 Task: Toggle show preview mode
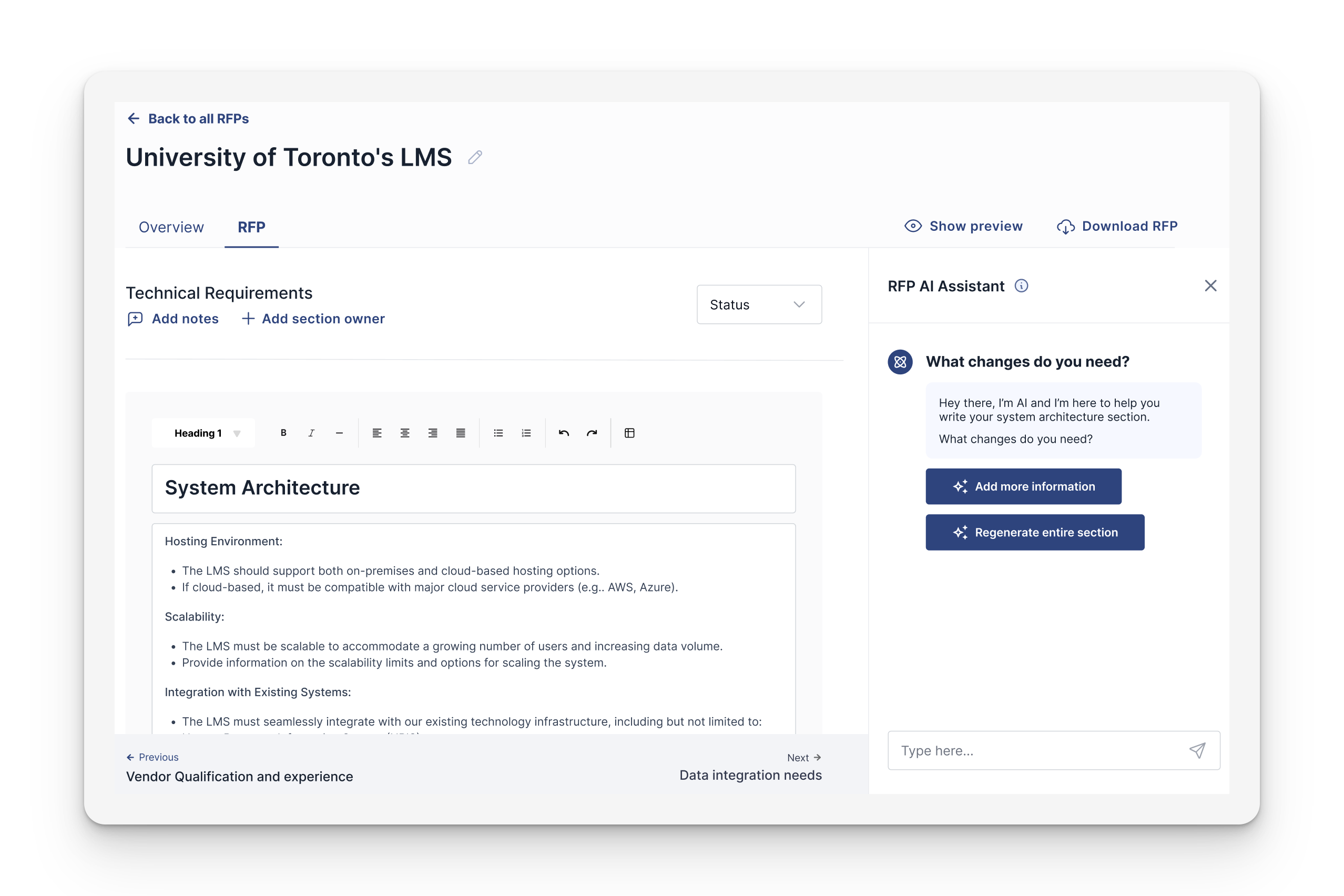[x=963, y=226]
